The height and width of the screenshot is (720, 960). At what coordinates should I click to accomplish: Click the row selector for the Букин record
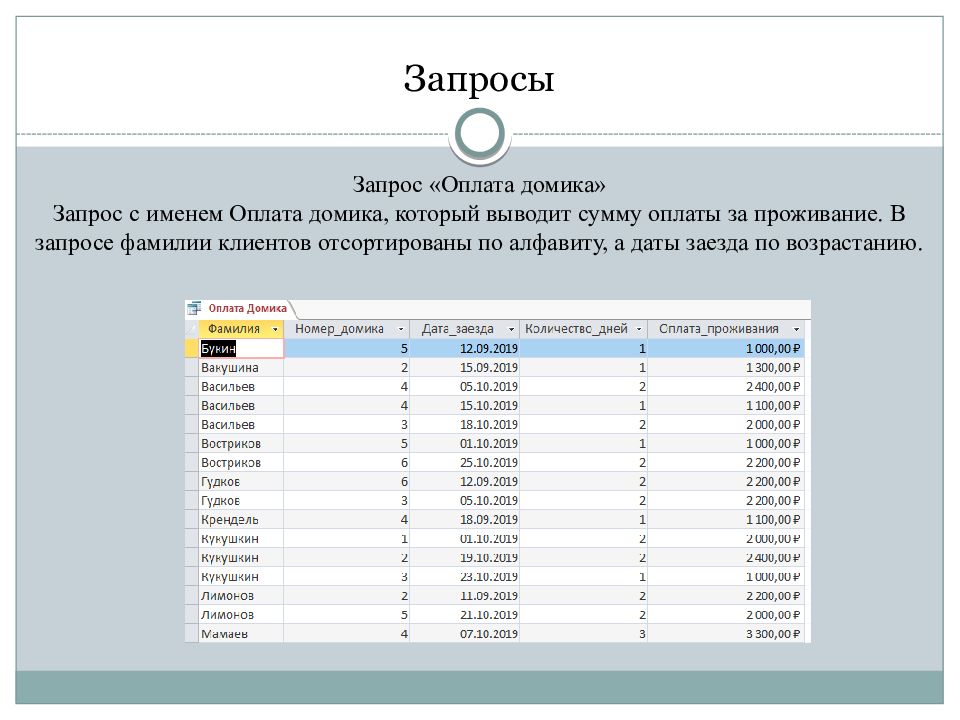click(x=192, y=348)
